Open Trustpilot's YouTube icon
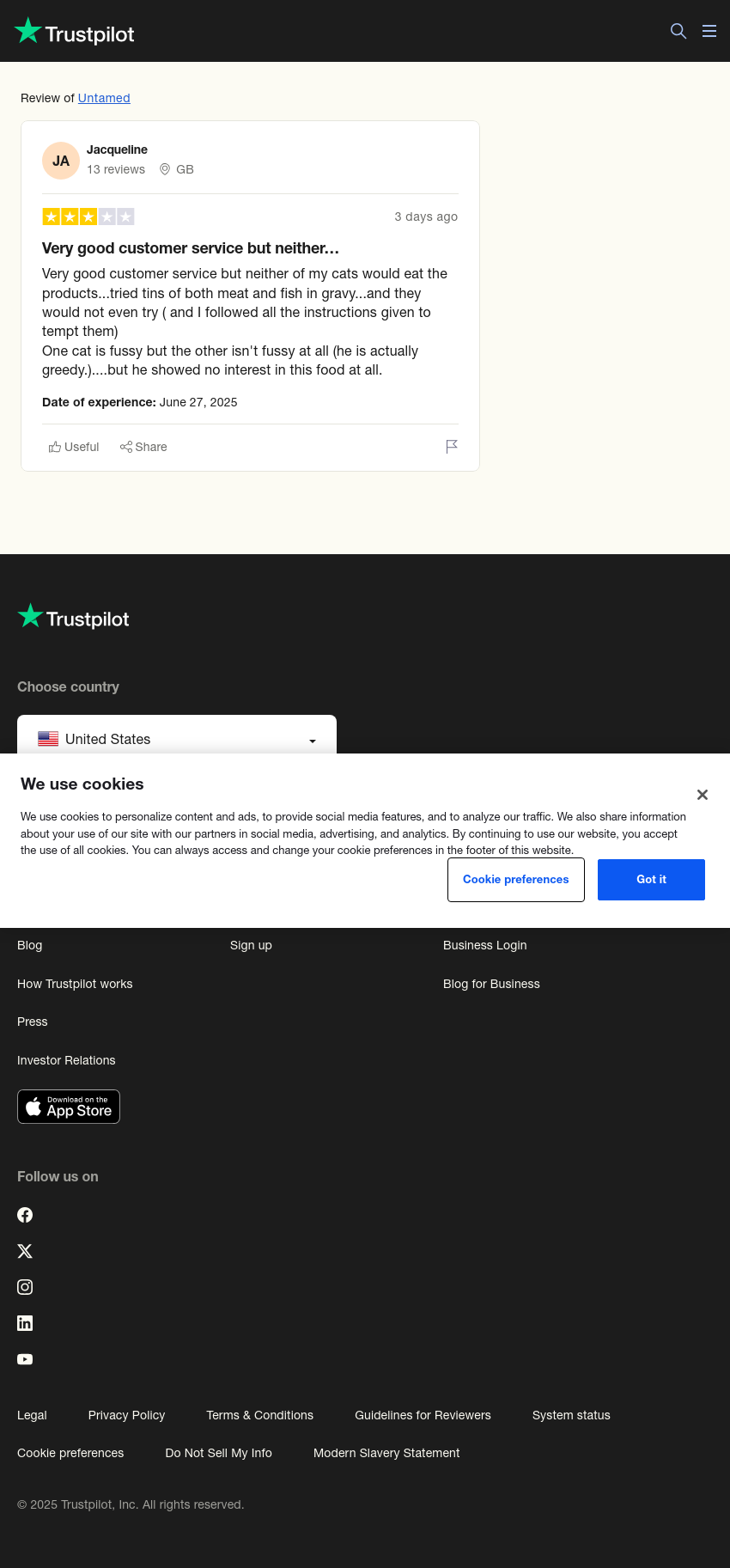Screen dimensions: 730x1568 tap(25, 1359)
